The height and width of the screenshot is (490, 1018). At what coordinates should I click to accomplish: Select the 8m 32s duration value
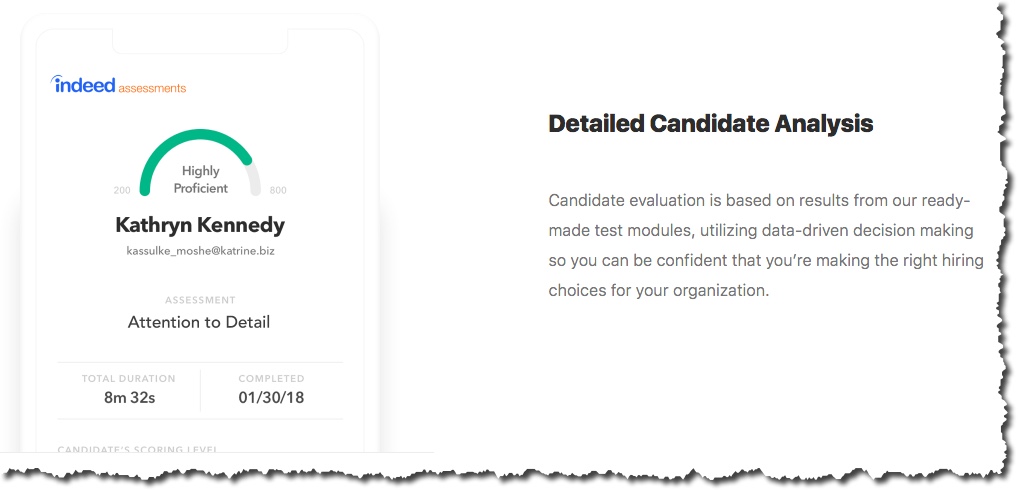[x=129, y=398]
